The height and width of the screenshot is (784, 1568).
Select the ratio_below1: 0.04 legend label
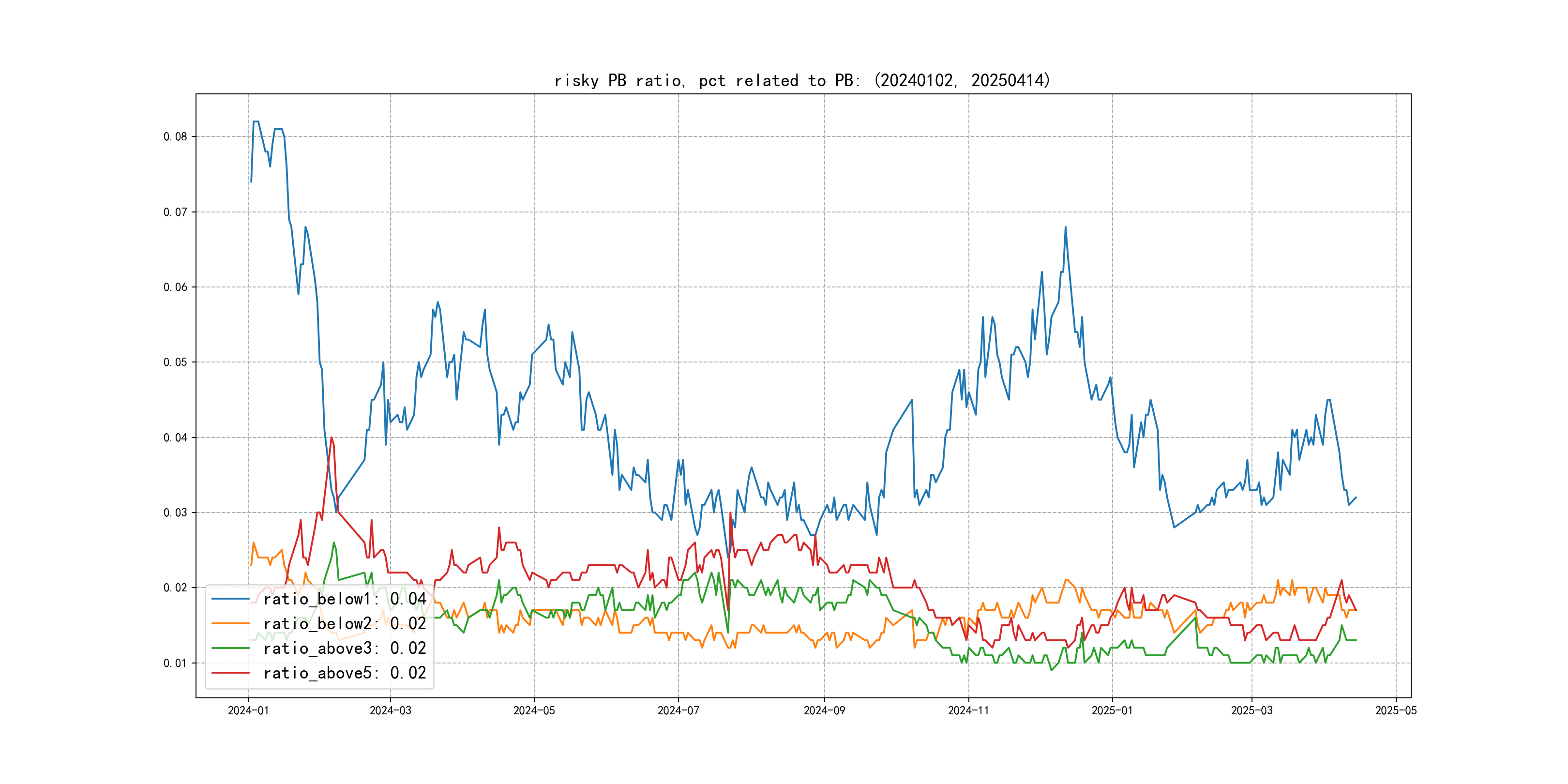[x=345, y=599]
